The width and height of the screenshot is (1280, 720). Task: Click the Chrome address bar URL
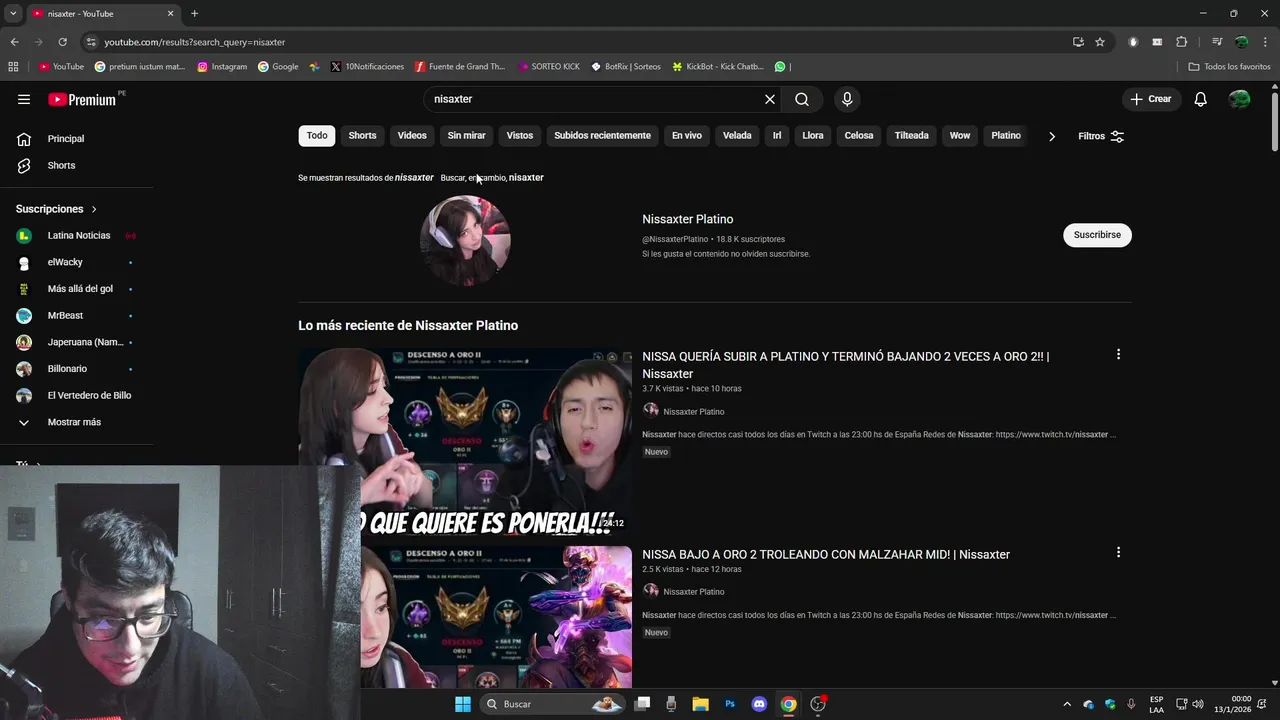tap(195, 42)
